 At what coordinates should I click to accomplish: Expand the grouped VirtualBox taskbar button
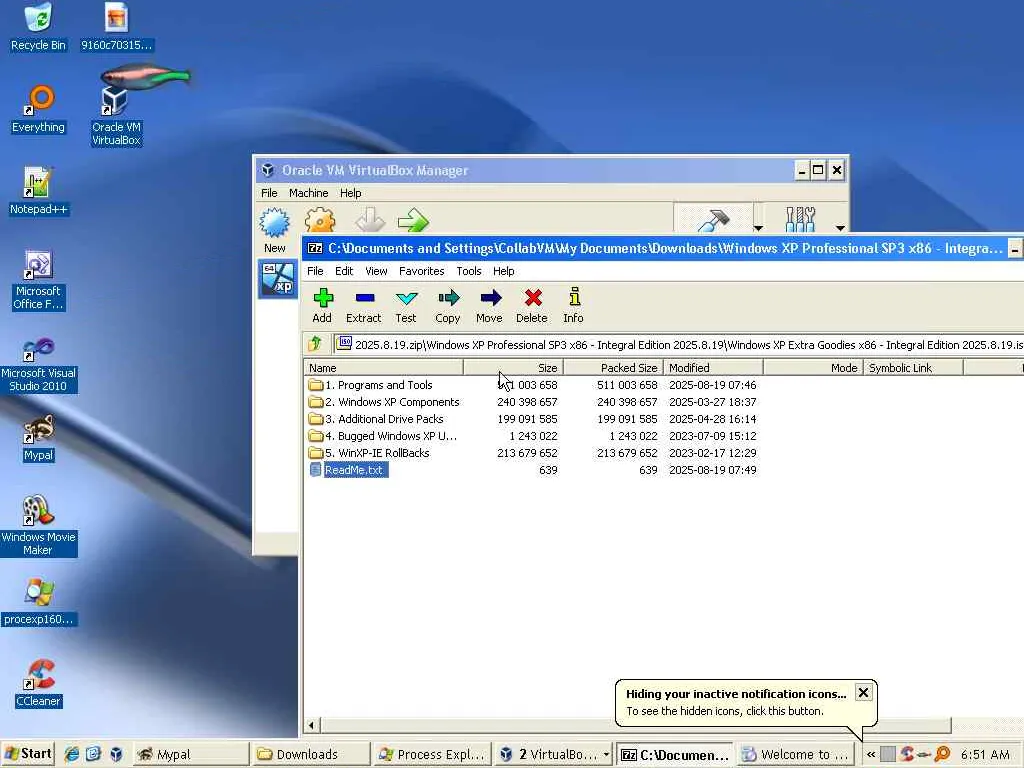click(553, 754)
